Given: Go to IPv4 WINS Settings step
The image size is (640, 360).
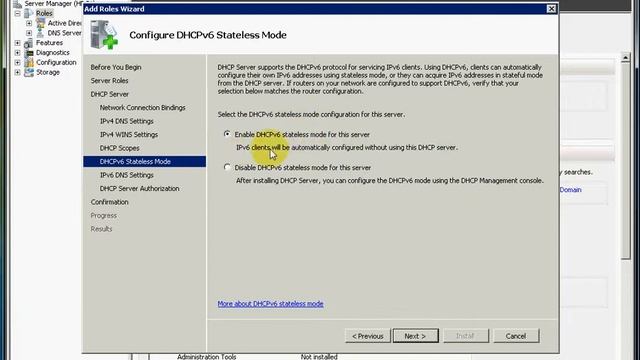Looking at the screenshot, I should (129, 134).
